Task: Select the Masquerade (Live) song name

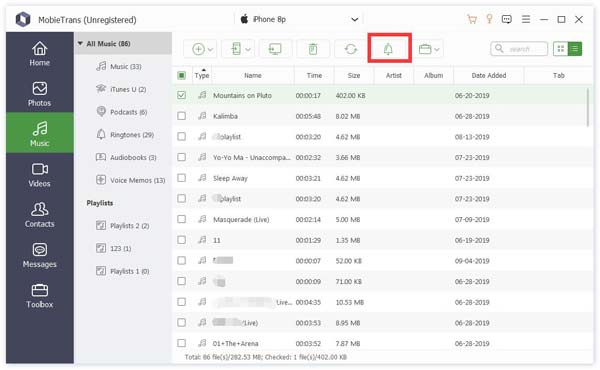Action: tap(241, 219)
